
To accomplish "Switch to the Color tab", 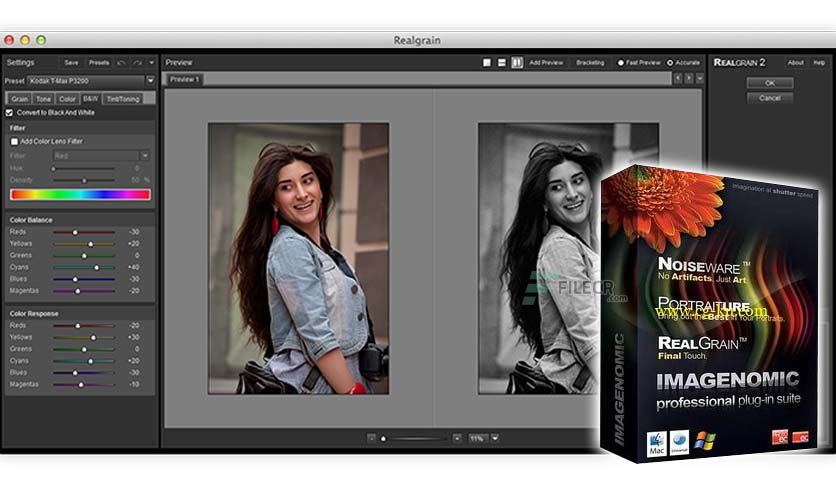I will tap(67, 99).
